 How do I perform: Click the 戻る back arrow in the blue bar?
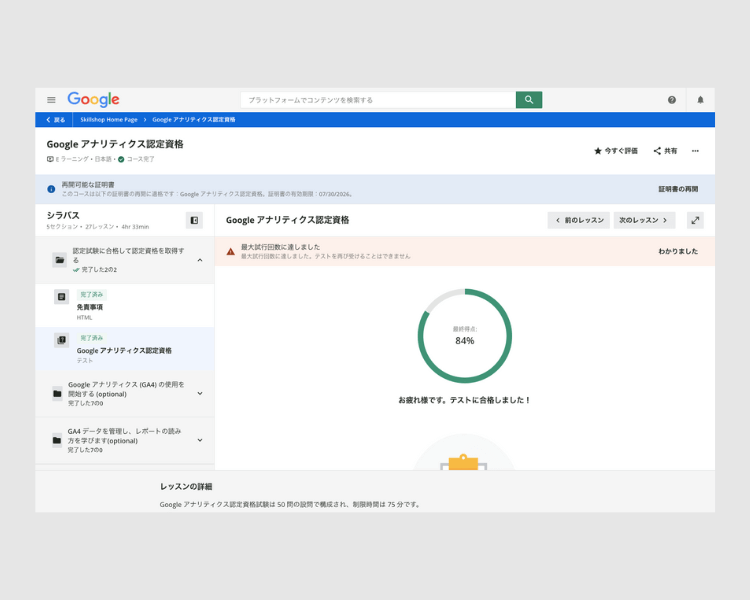(55, 120)
